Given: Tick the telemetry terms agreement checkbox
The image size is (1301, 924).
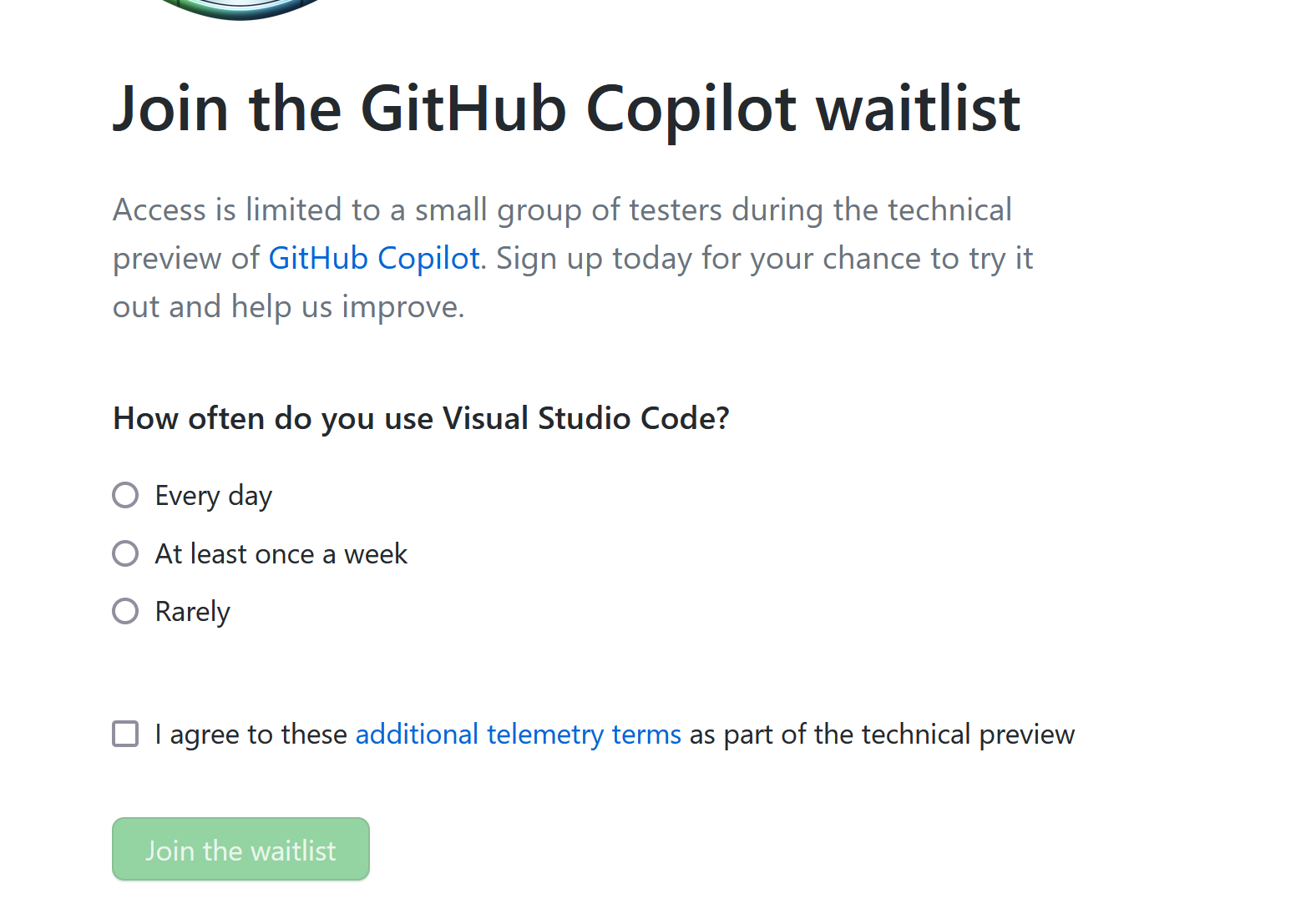Looking at the screenshot, I should (x=125, y=734).
